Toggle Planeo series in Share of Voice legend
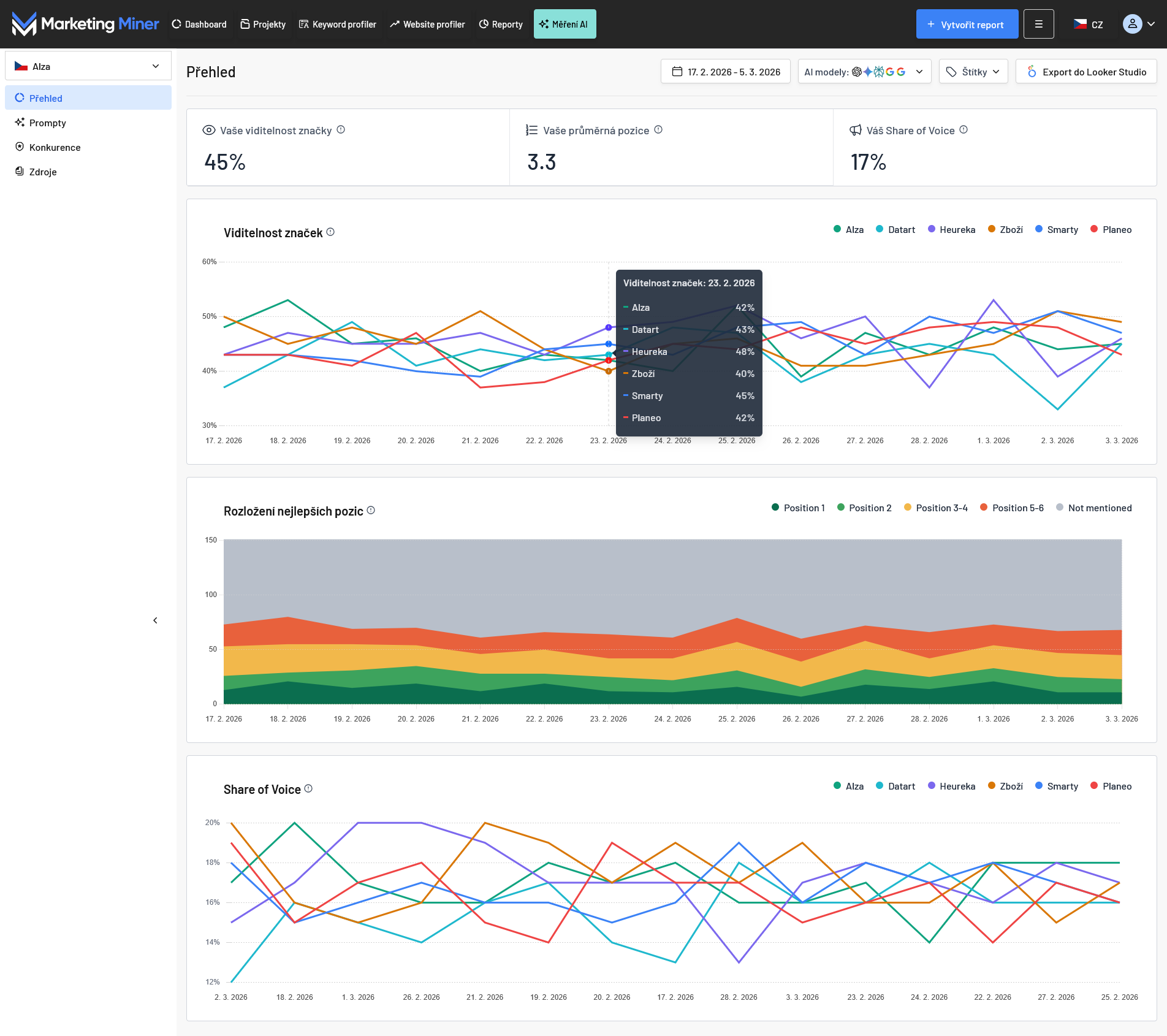This screenshot has height=1036, width=1167. click(1111, 786)
